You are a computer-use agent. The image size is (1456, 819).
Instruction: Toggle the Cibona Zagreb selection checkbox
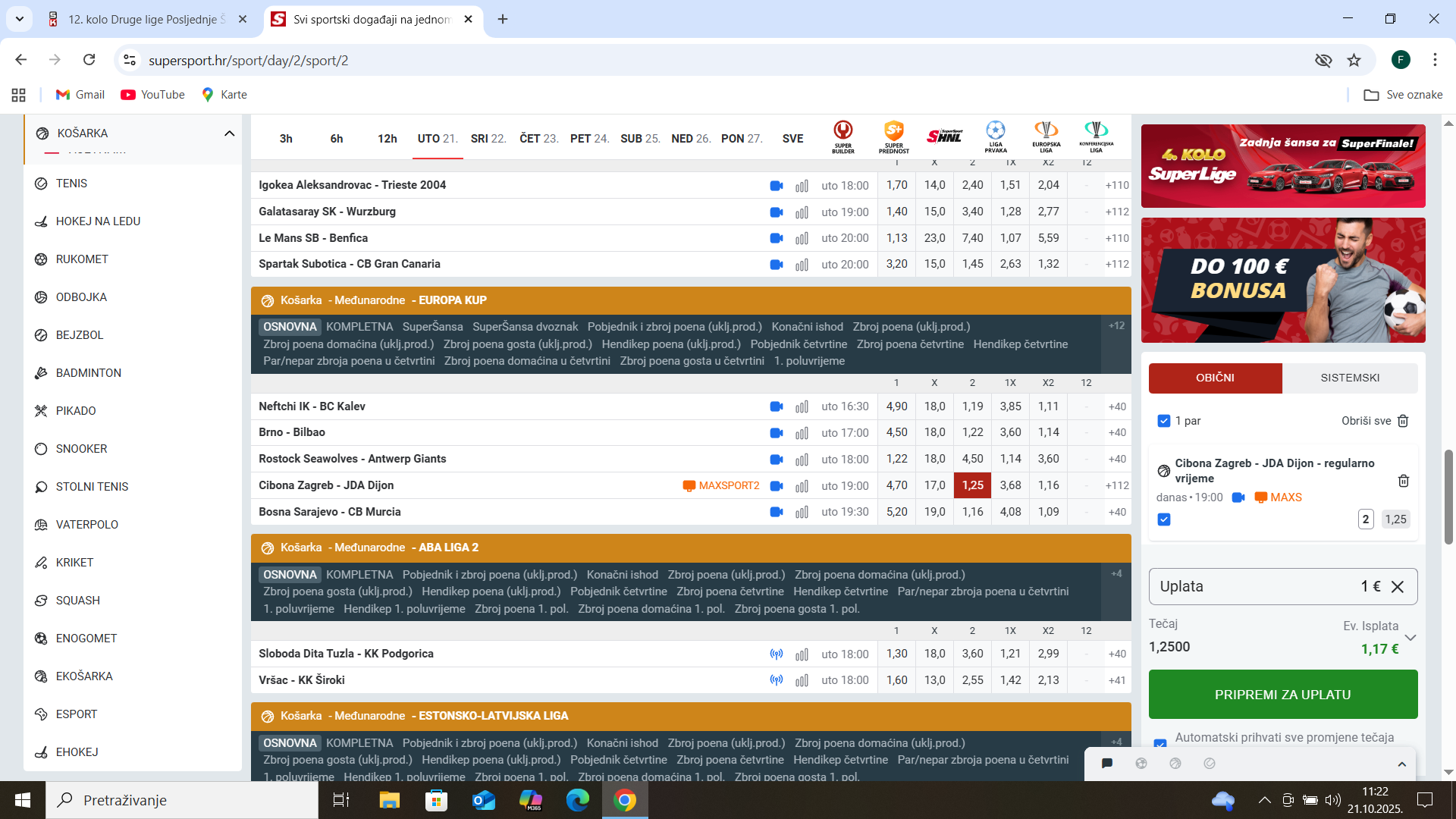[1164, 519]
